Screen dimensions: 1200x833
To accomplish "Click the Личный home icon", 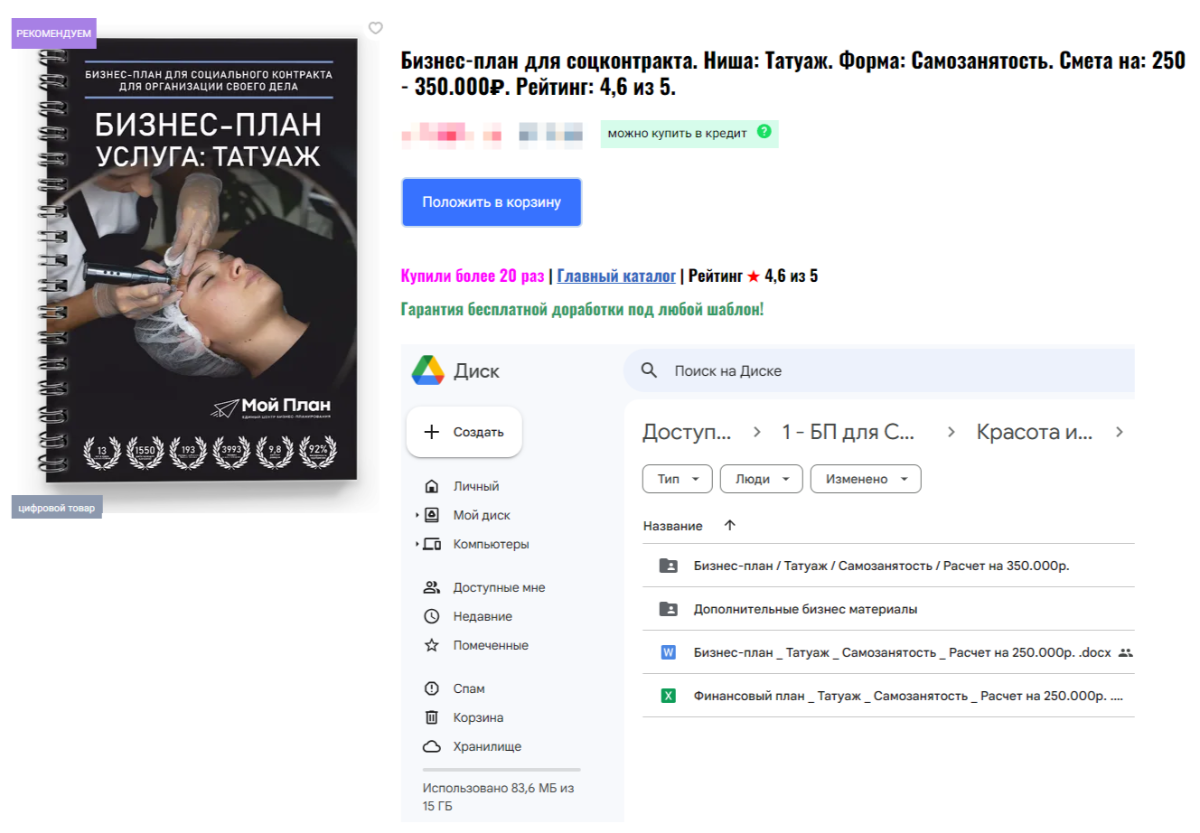I will point(432,487).
